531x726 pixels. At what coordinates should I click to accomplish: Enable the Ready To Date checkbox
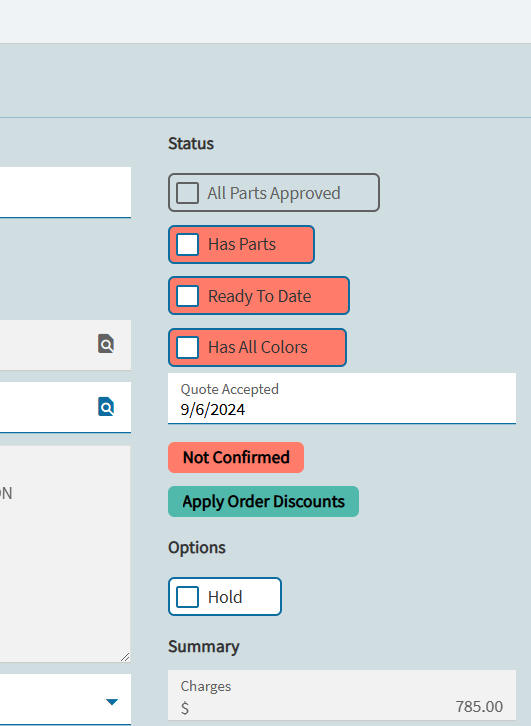tap(187, 296)
